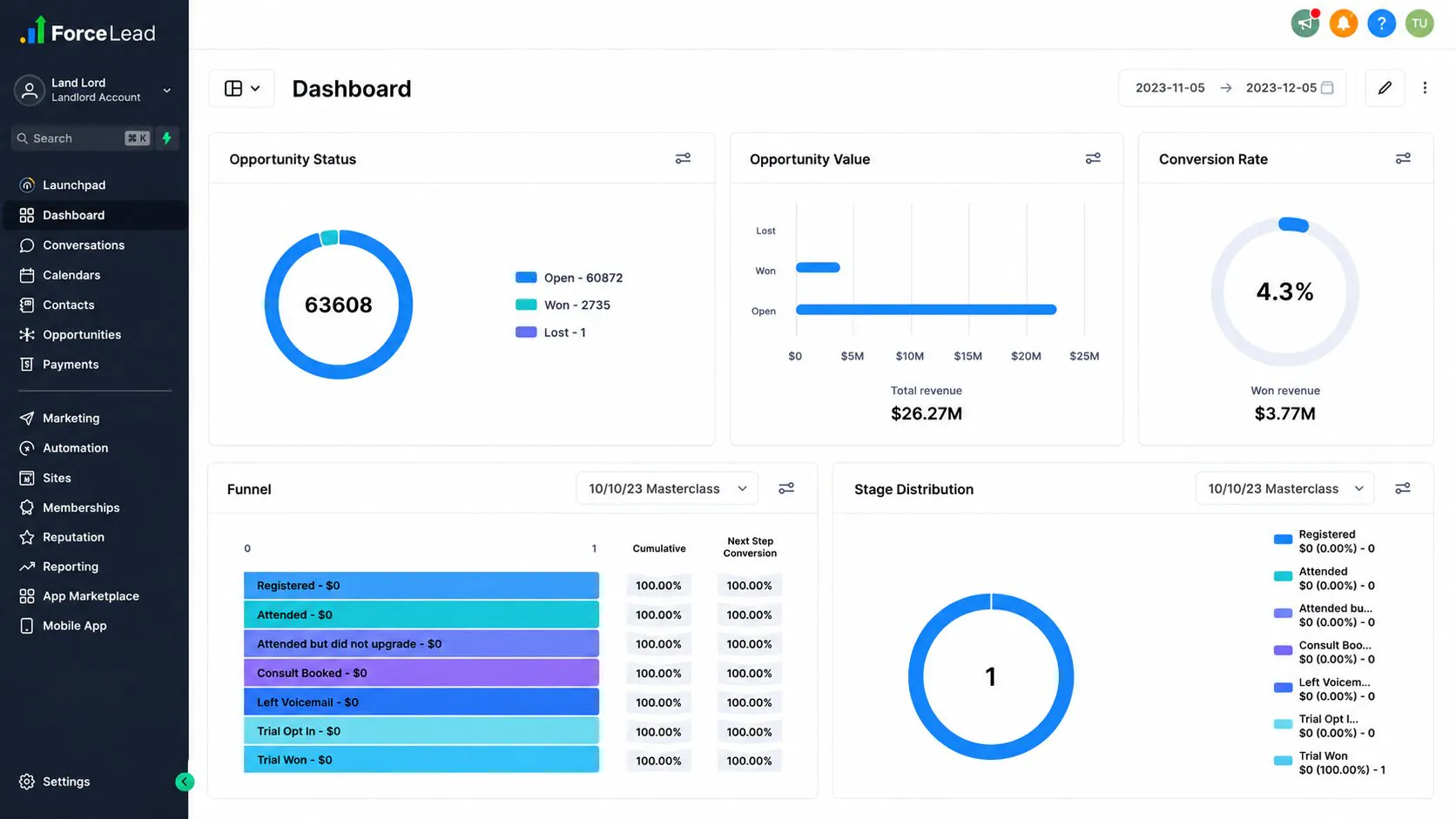Click the Lost purple legend swatch
Viewport: 1456px width, 819px height.
coord(526,332)
